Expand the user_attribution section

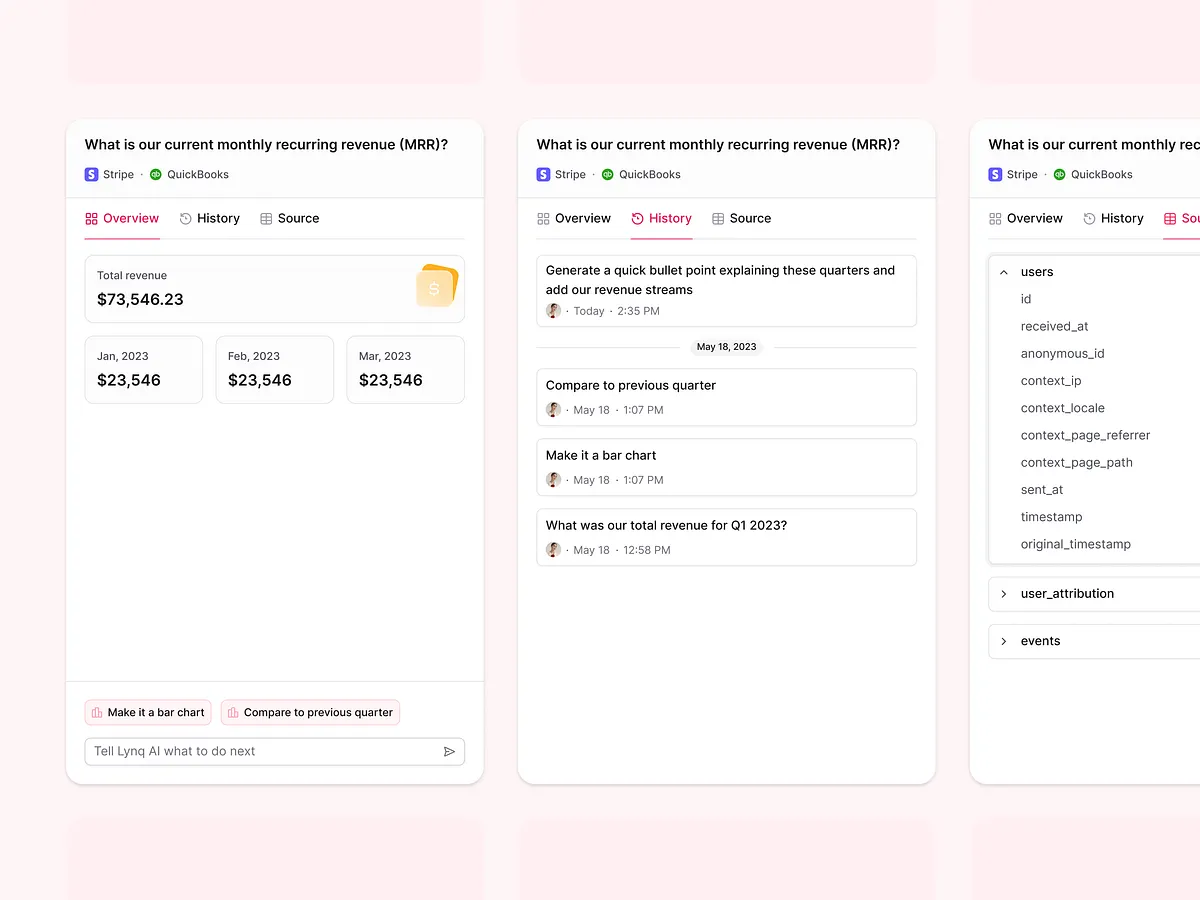(1003, 593)
